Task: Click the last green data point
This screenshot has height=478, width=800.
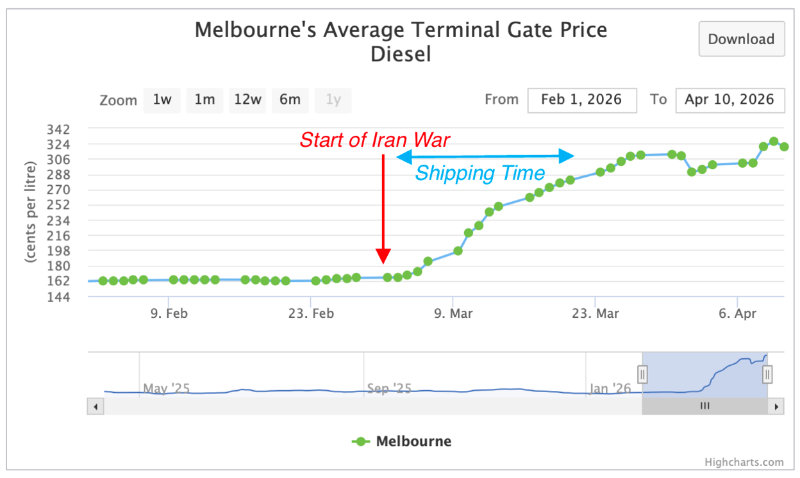Action: (x=785, y=147)
